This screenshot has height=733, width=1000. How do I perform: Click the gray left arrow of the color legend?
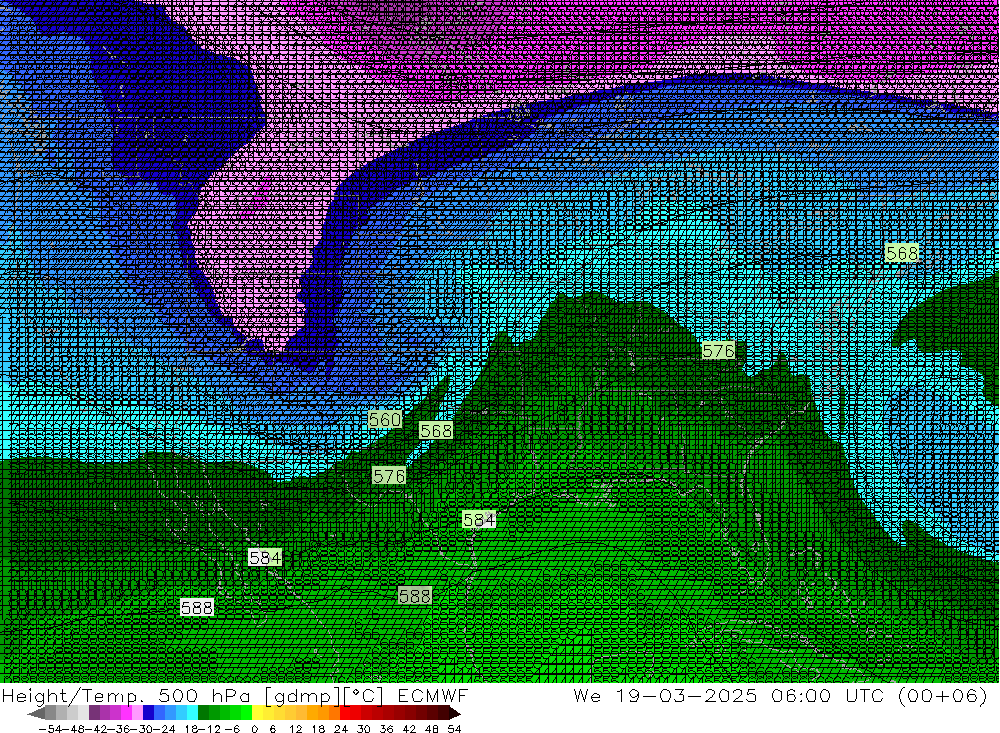click(36, 713)
